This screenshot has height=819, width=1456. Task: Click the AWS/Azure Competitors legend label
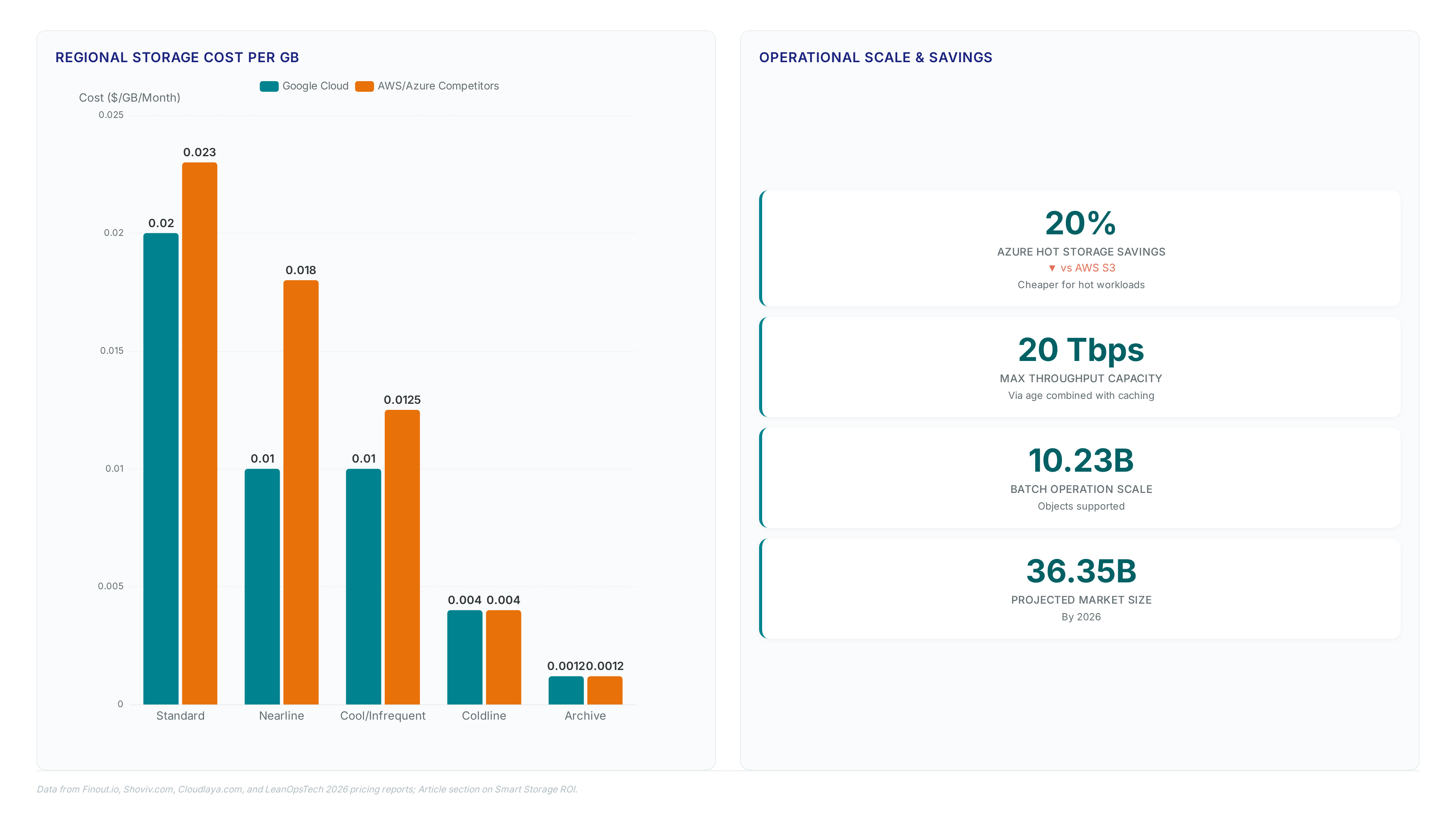438,86
